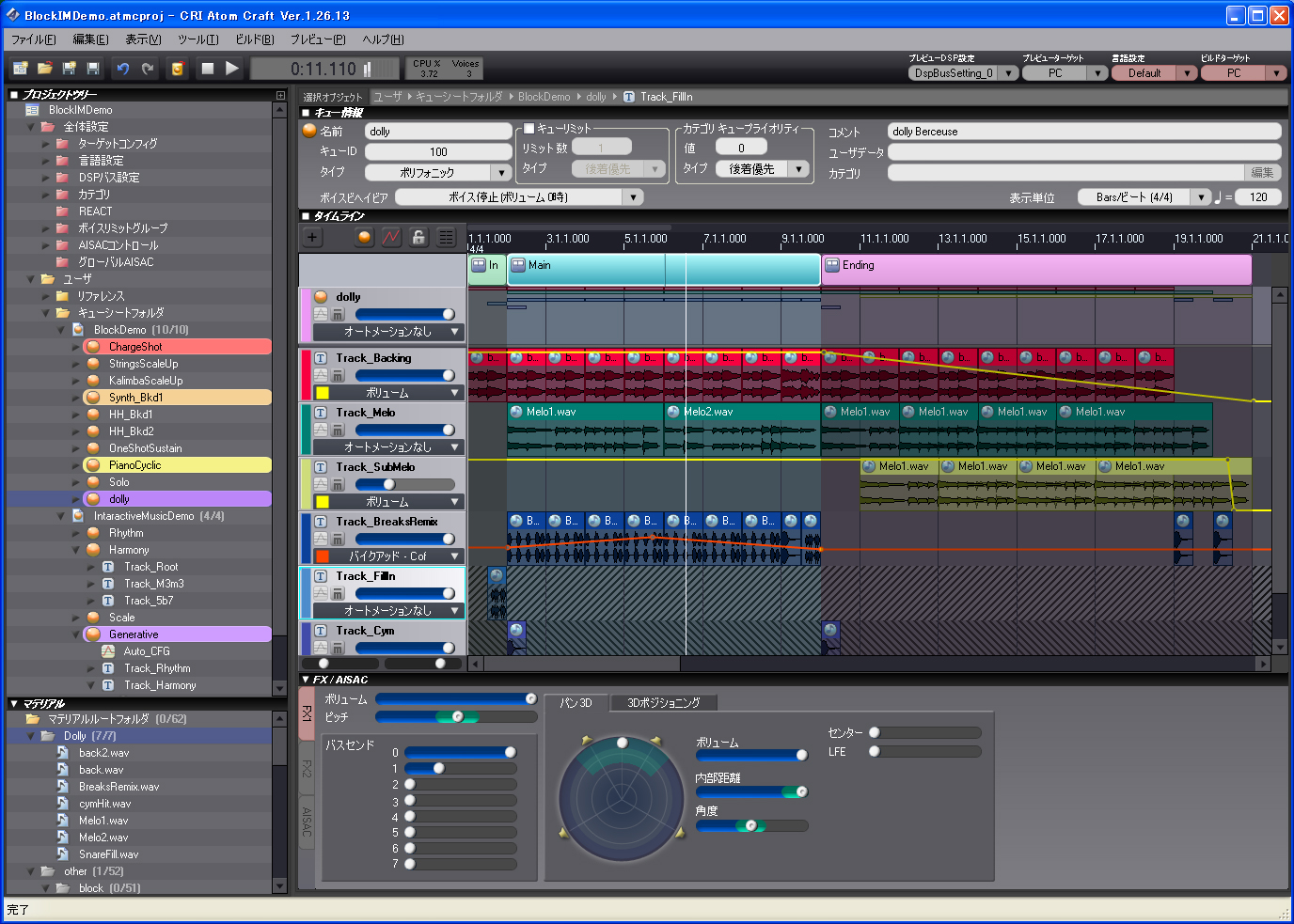Image resolution: width=1294 pixels, height=924 pixels.
Task: Click the timeline list view icon
Action: (x=446, y=237)
